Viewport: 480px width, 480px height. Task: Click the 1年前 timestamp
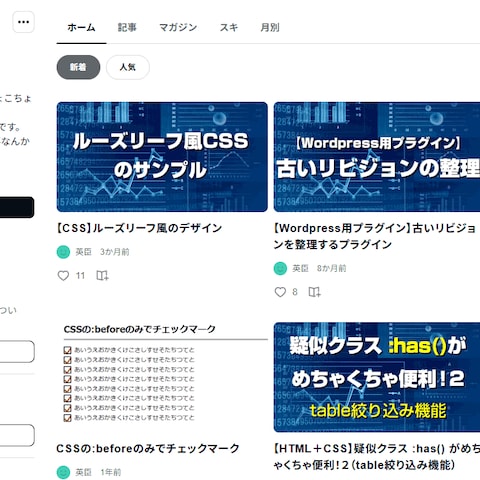111,472
